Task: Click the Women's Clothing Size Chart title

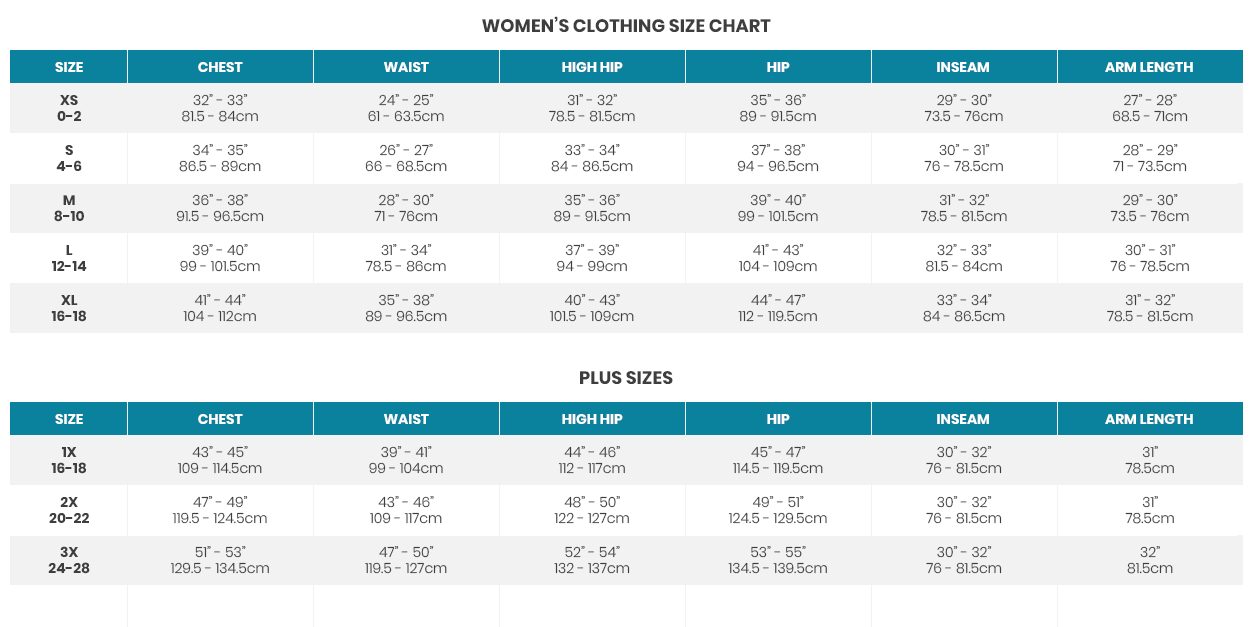Action: tap(626, 26)
